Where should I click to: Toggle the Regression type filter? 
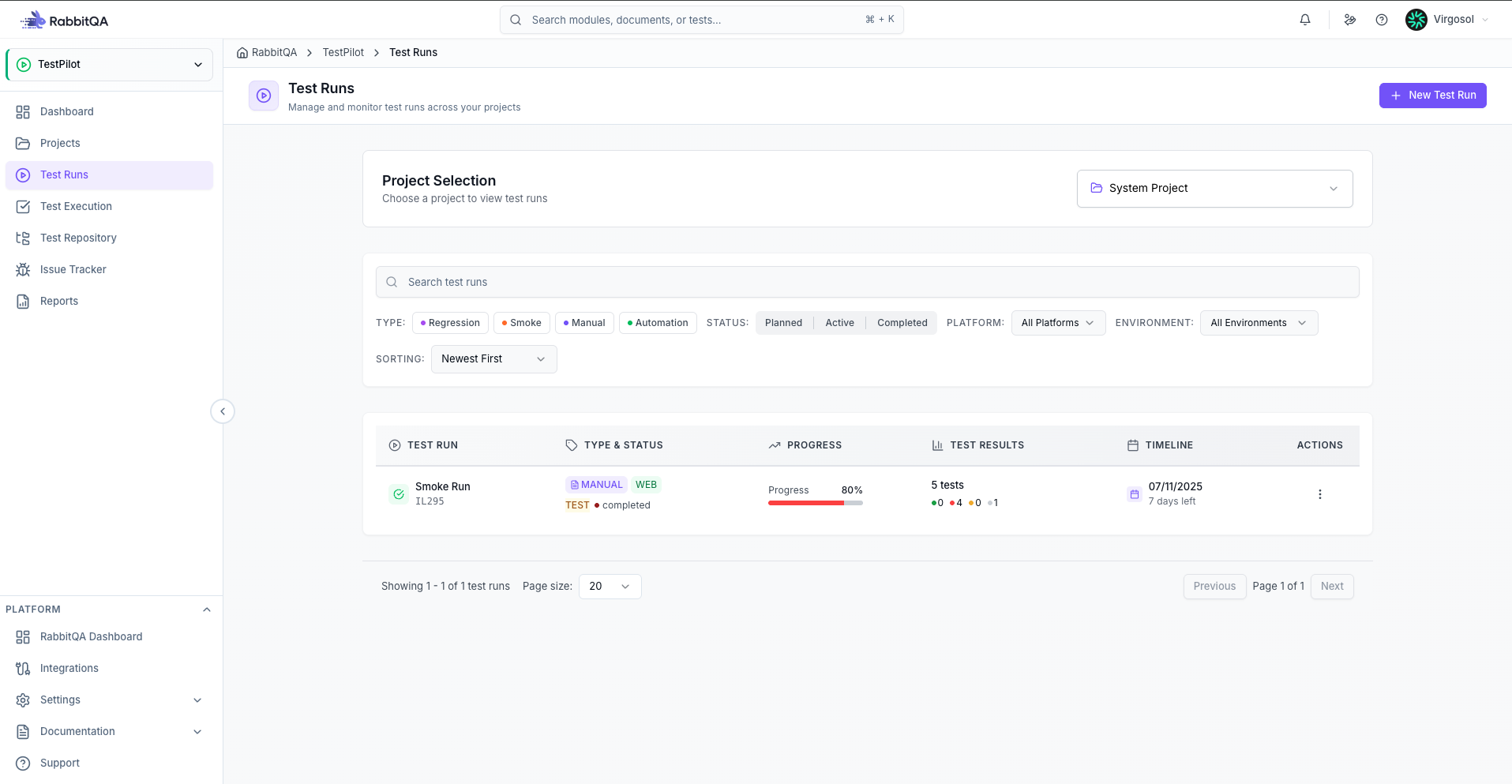tap(450, 323)
